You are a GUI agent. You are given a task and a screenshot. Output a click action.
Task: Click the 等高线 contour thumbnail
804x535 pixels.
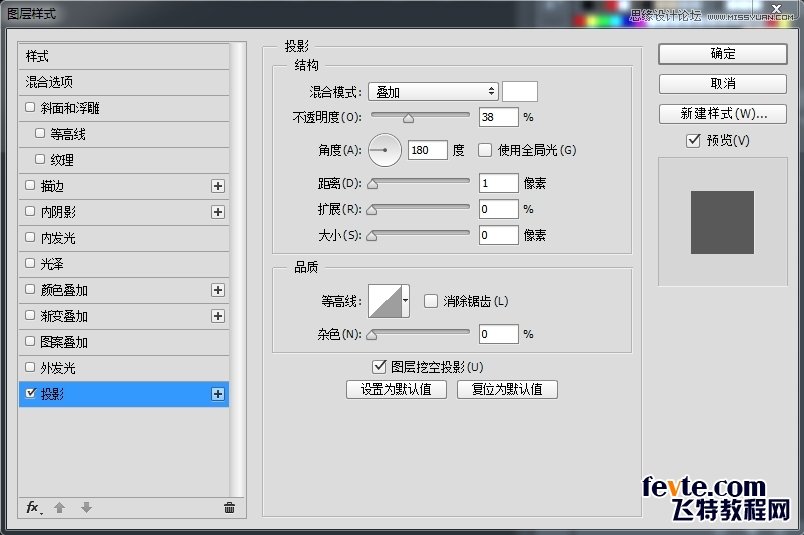coord(385,301)
